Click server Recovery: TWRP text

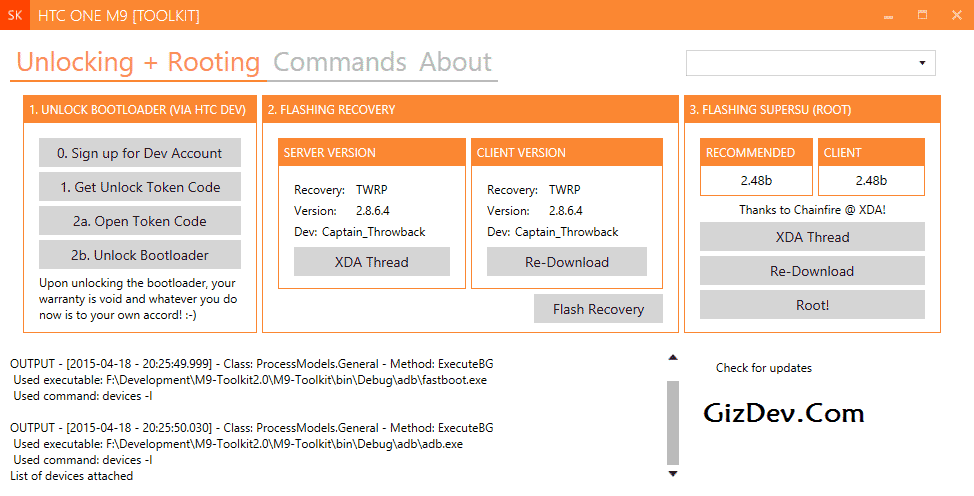point(340,190)
